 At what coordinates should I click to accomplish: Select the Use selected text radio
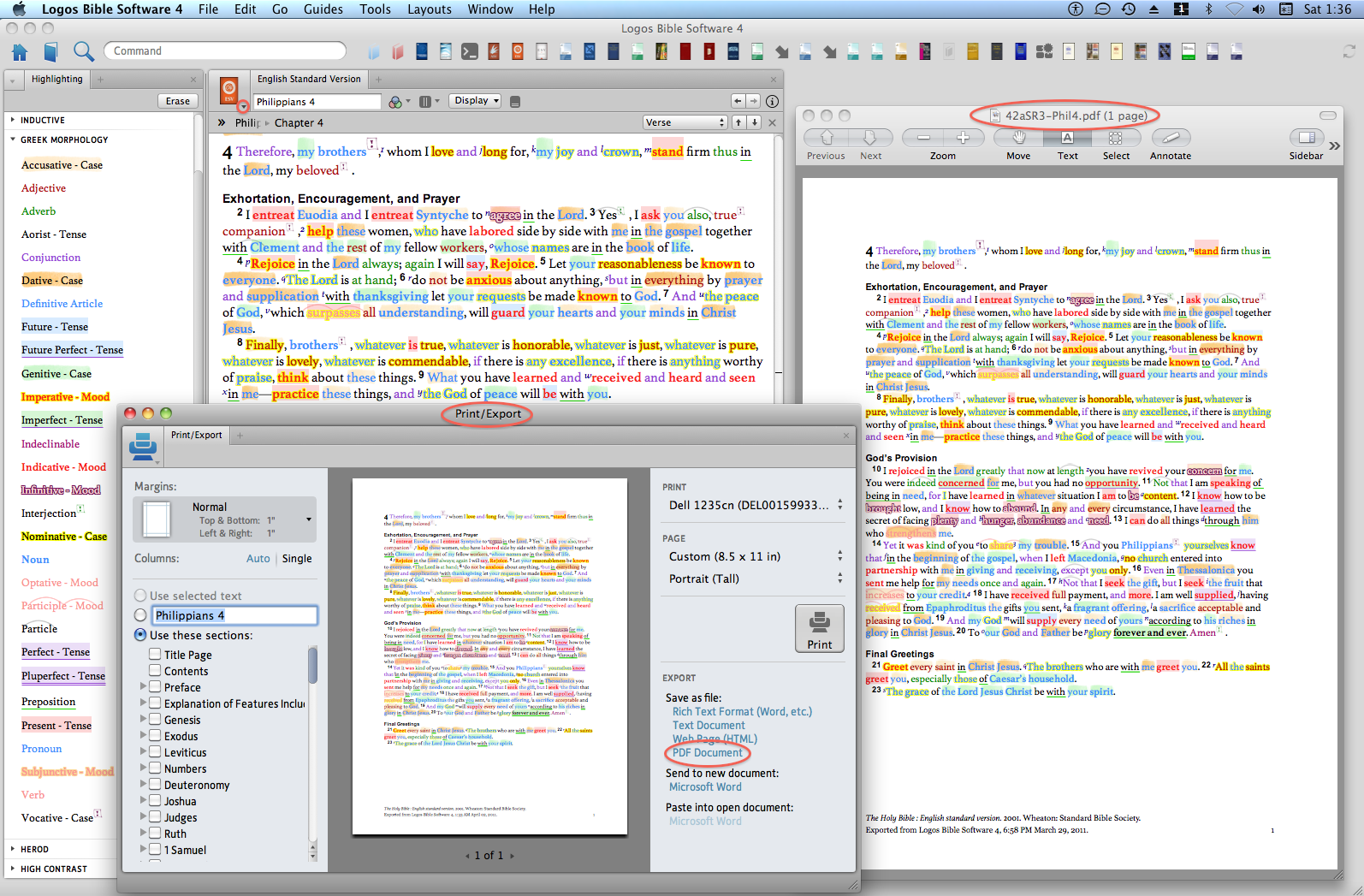point(140,596)
